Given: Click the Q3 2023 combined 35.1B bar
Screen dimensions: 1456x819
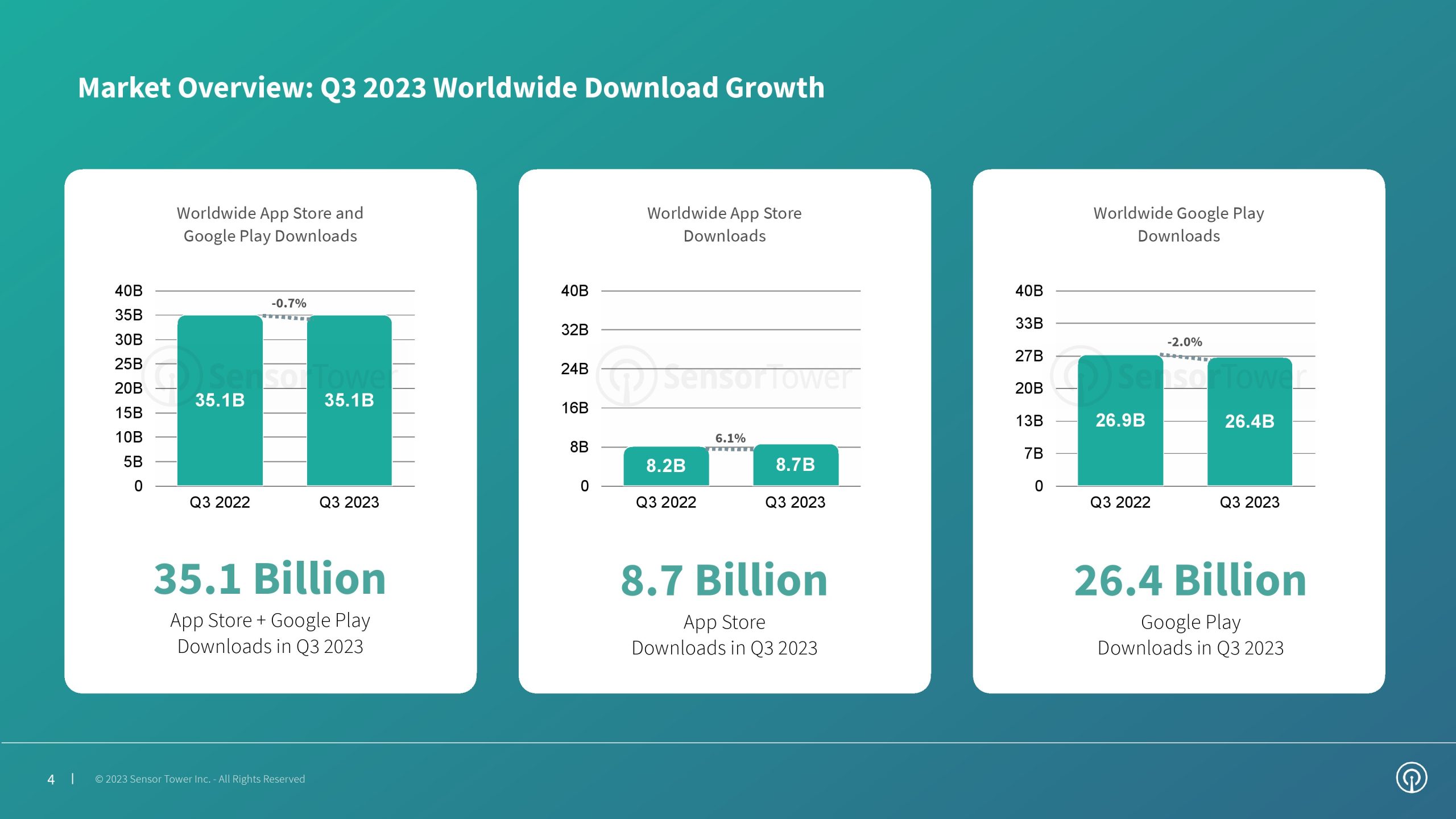Looking at the screenshot, I should (x=349, y=400).
